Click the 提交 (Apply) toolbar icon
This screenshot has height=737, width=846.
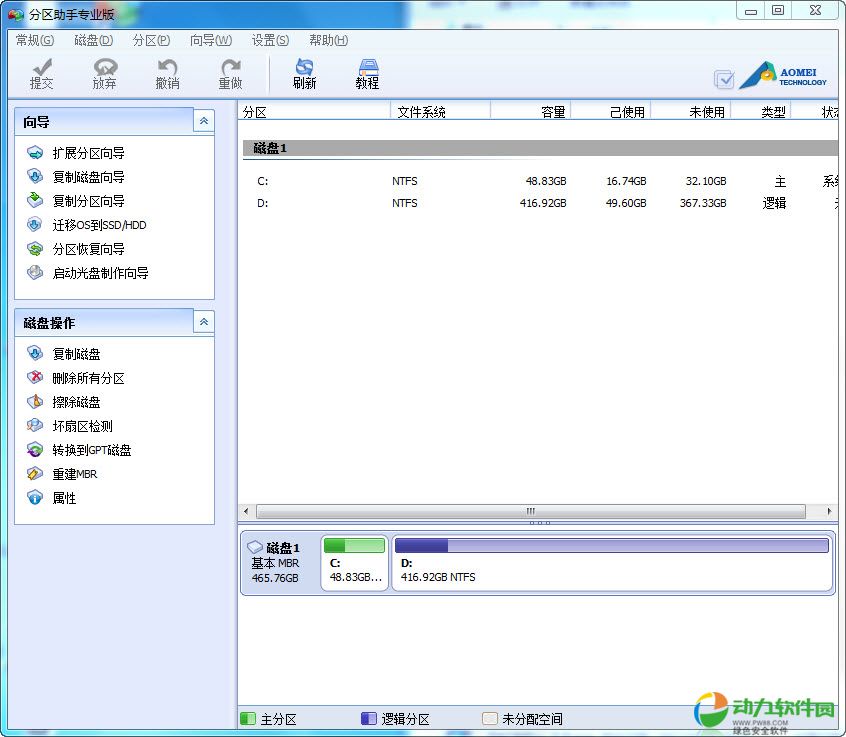42,73
